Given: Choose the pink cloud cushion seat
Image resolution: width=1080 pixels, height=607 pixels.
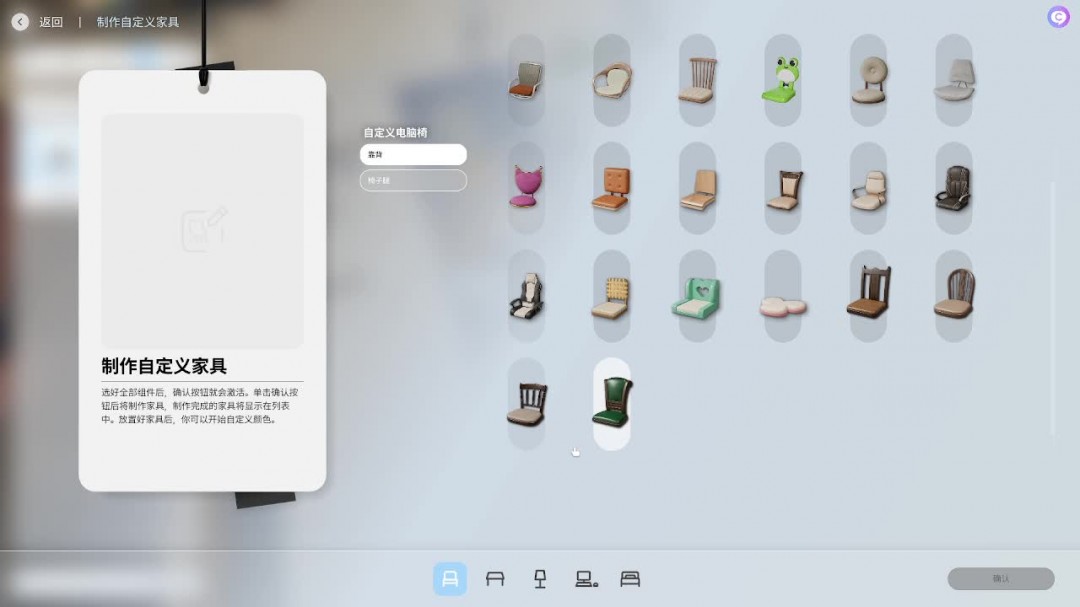Looking at the screenshot, I should pos(782,296).
